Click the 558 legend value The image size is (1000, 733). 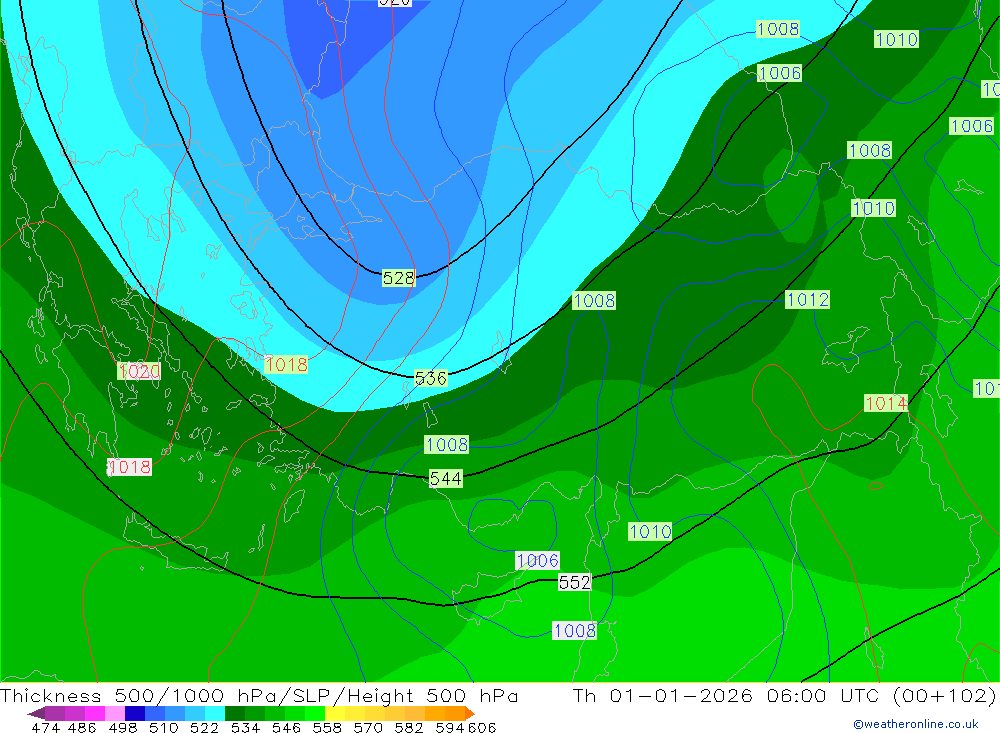click(x=327, y=727)
